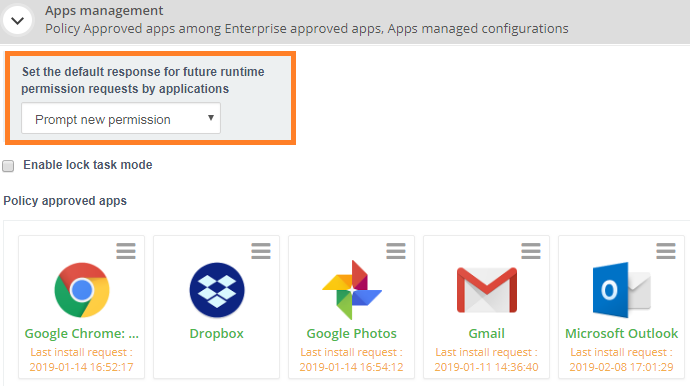This screenshot has height=386, width=690.
Task: Collapse the Apps management section chevron
Action: tap(18, 20)
